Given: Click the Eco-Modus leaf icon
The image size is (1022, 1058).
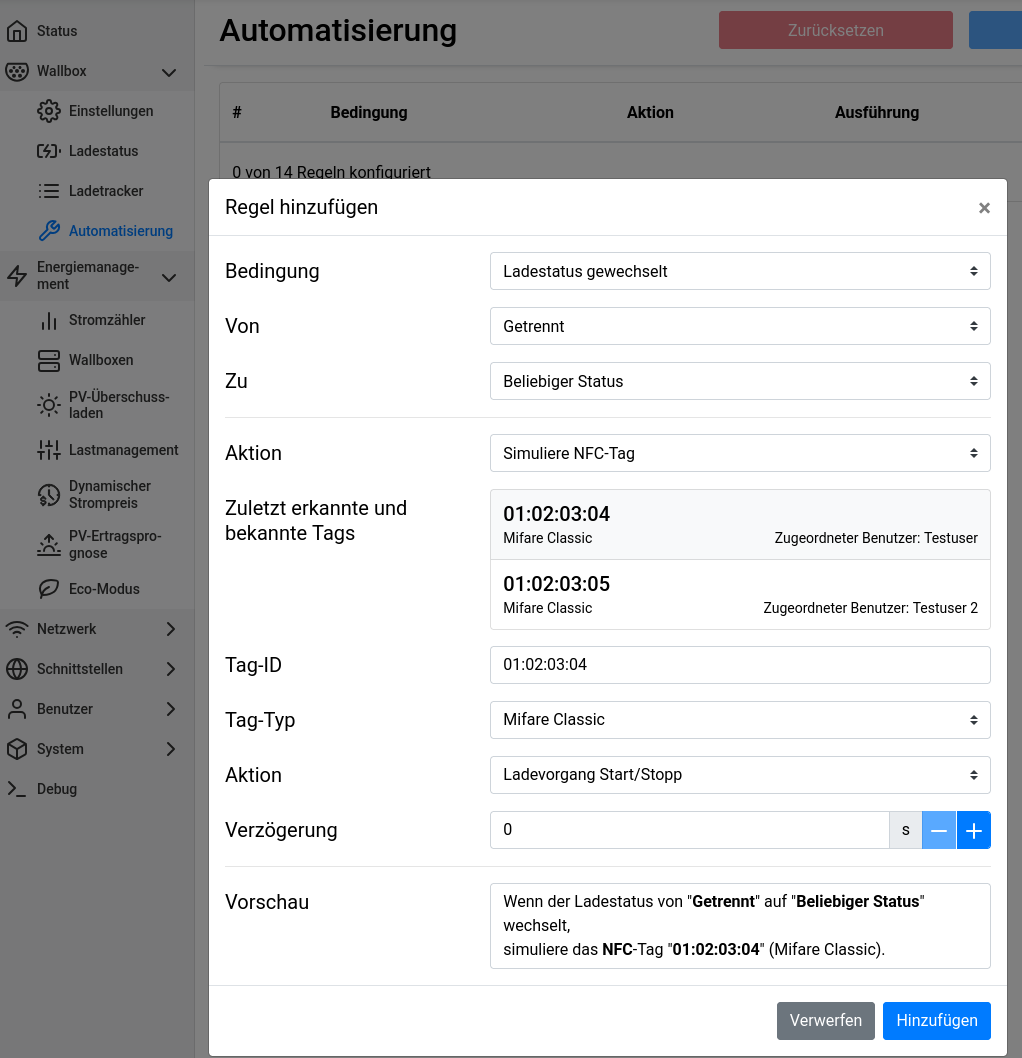Looking at the screenshot, I should pyautogui.click(x=49, y=589).
